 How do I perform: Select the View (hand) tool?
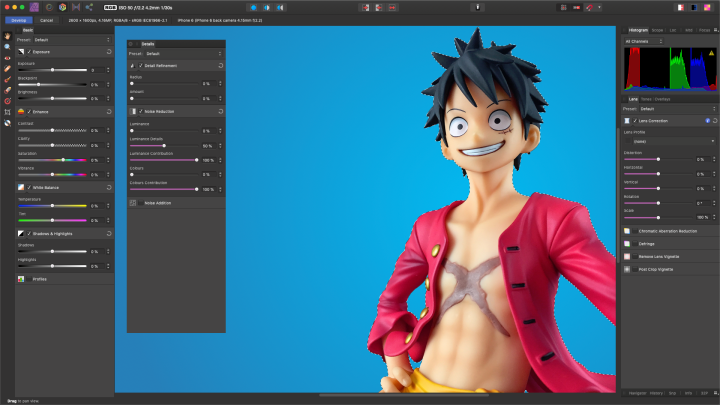click(7, 36)
